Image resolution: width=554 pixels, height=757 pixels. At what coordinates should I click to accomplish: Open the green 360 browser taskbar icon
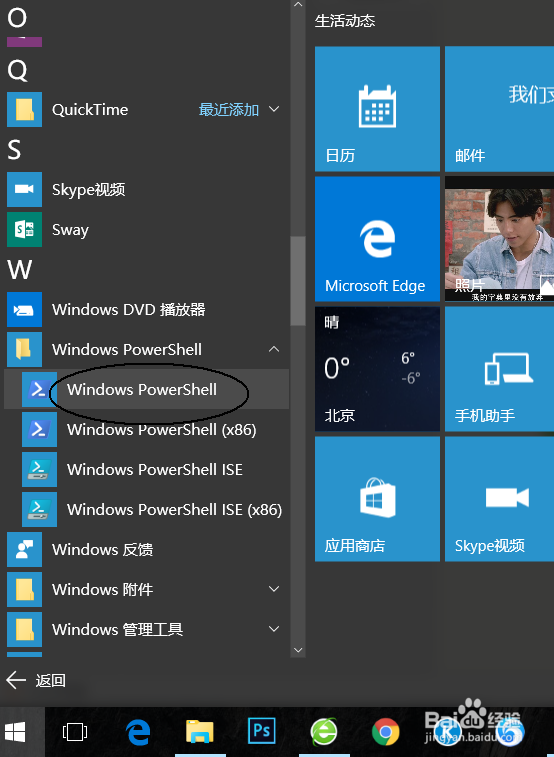click(324, 732)
